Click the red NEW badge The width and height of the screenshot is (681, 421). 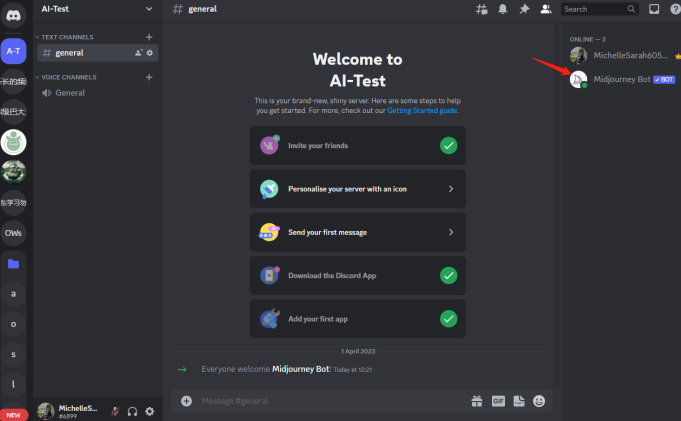(x=13, y=415)
